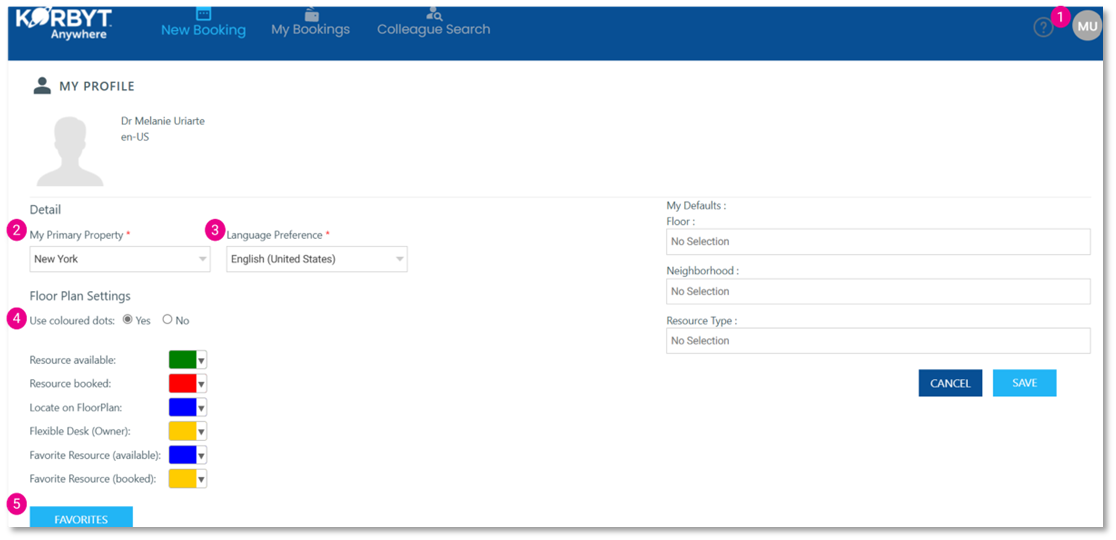
Task: Open the Flexible Desk (Owner) colour dropdown arrow
Action: 201,432
